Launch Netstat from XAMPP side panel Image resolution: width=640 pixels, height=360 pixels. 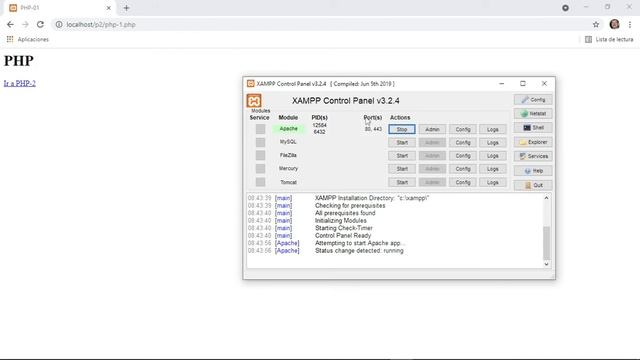pyautogui.click(x=533, y=113)
